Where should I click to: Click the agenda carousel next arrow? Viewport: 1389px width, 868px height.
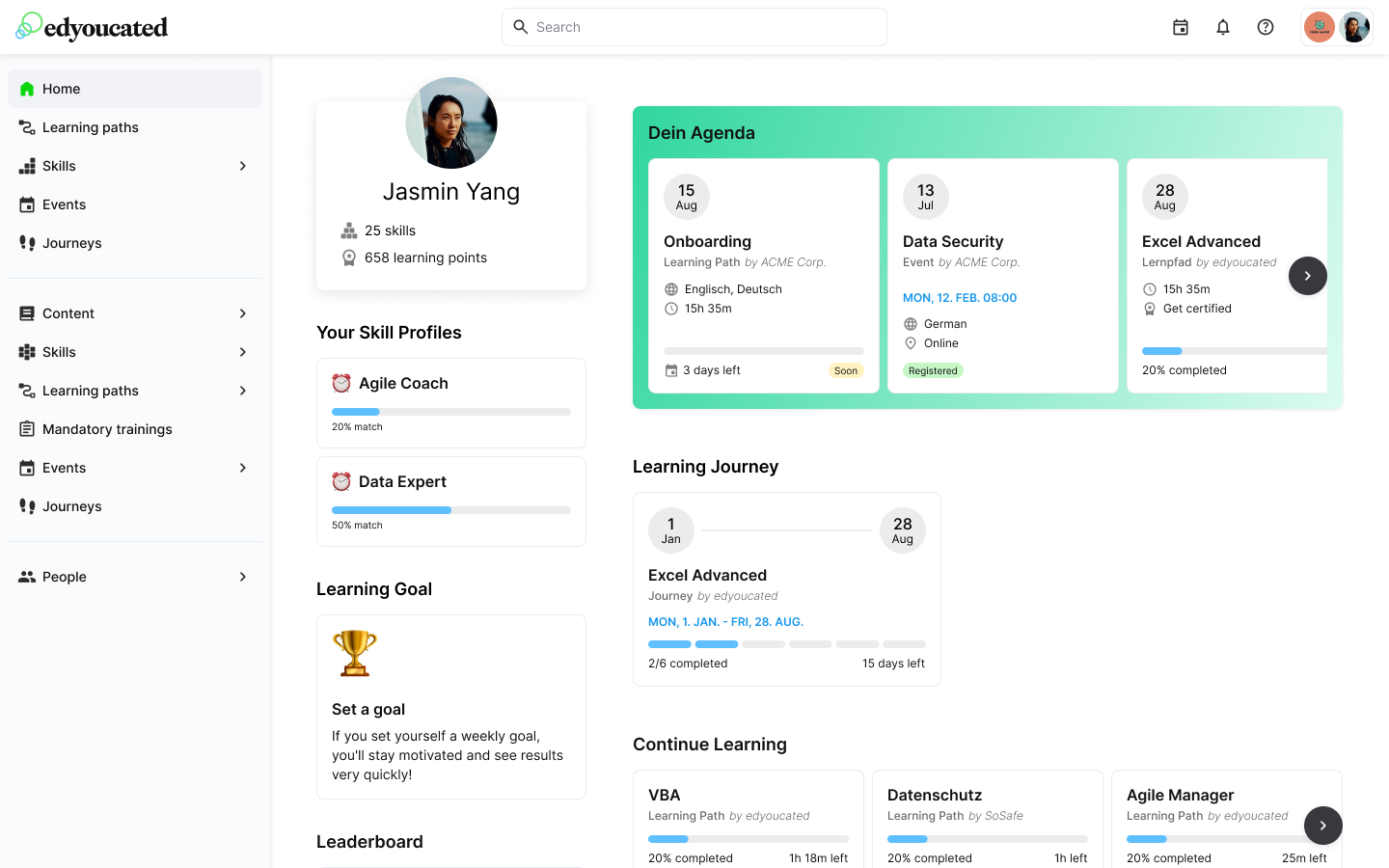[x=1307, y=275]
